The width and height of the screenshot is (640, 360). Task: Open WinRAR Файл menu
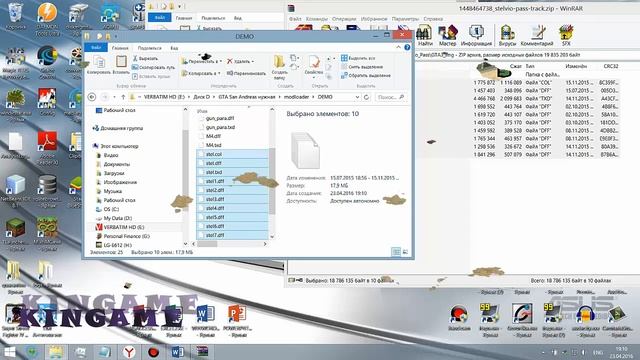pos(295,19)
